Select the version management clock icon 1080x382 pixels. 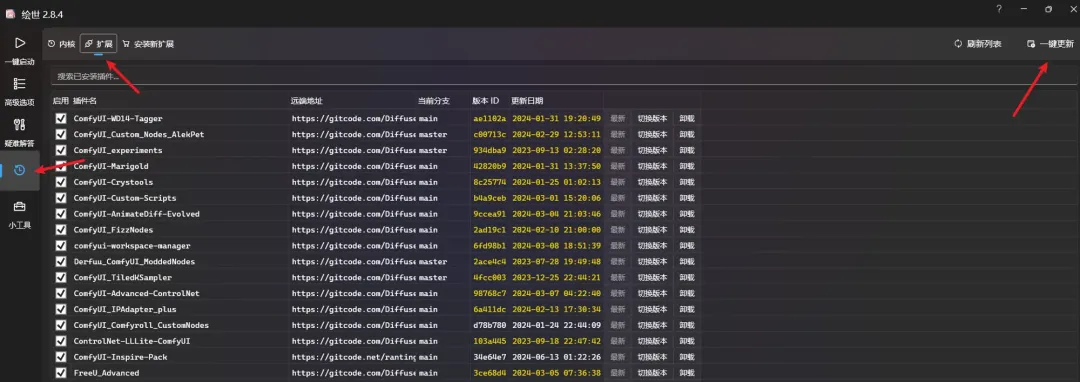point(19,170)
